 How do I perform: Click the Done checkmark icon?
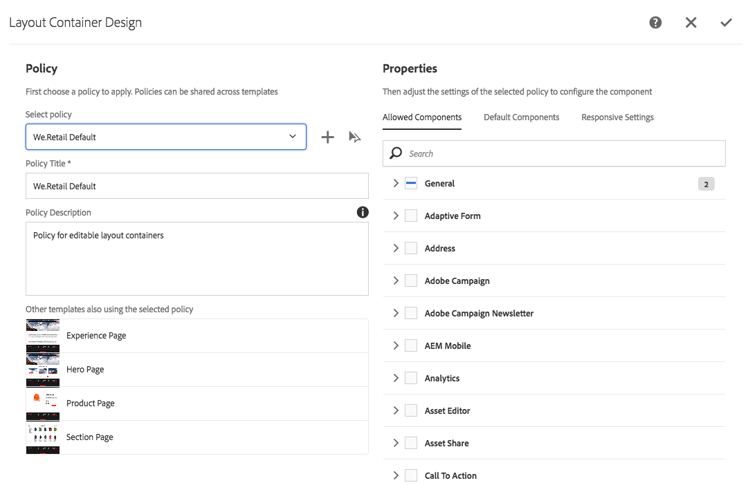pos(726,22)
